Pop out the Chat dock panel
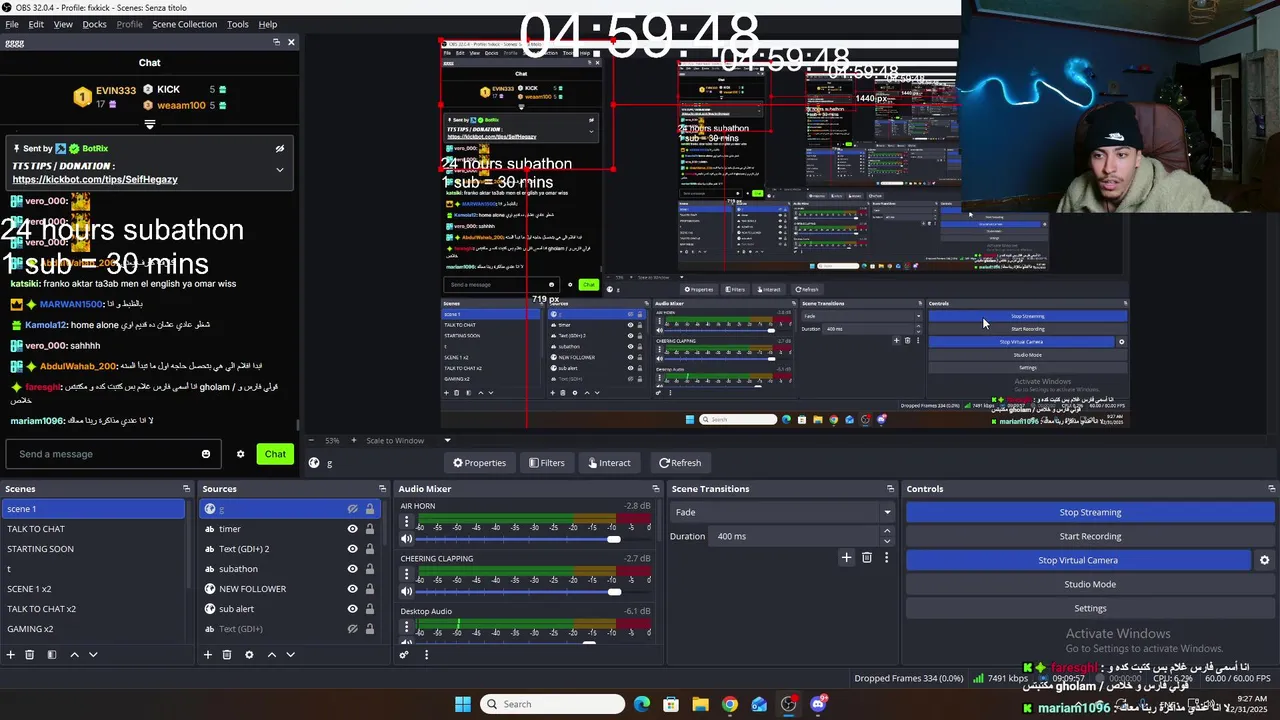 277,42
